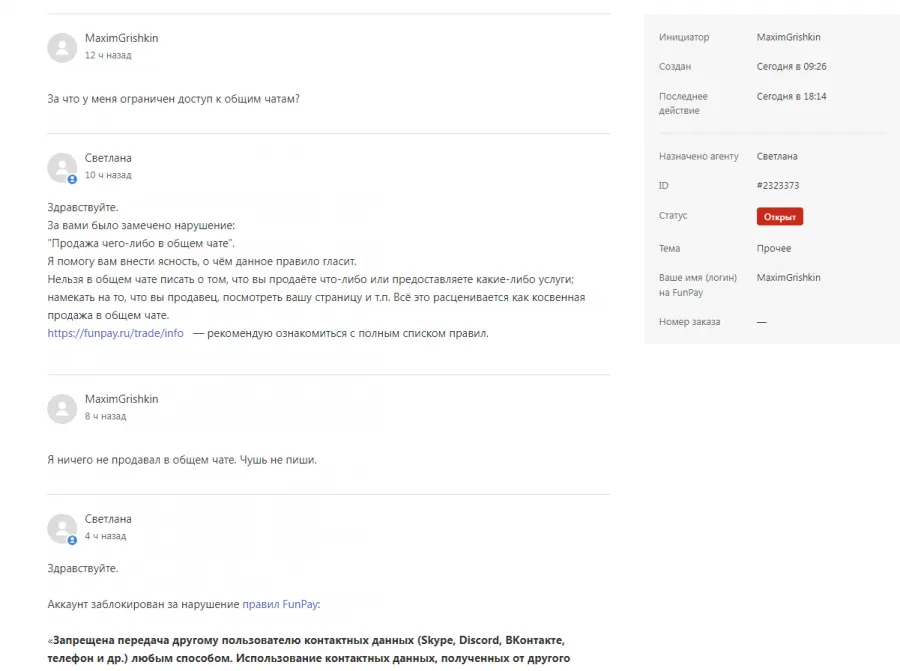Screen dimensions: 900x671
Task: Click the message 'Я ничего не продавал в общем чате'
Action: (x=182, y=460)
